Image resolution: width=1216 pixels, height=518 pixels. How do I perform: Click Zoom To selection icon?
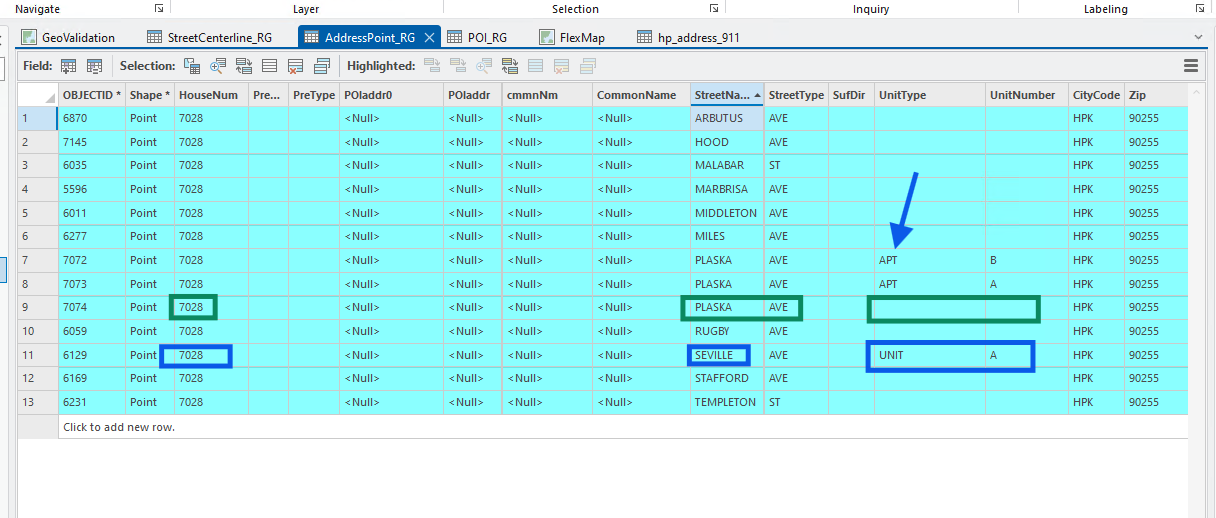point(217,66)
